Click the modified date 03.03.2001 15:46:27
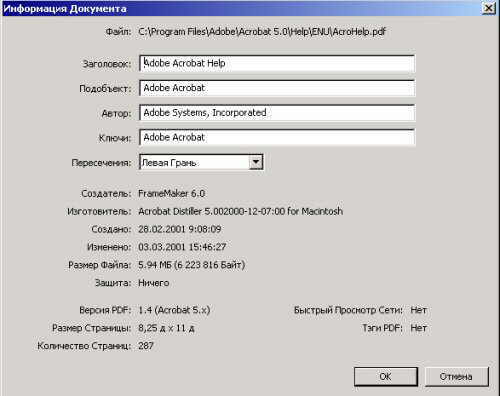Screen dimensions: 500x396 pos(182,247)
